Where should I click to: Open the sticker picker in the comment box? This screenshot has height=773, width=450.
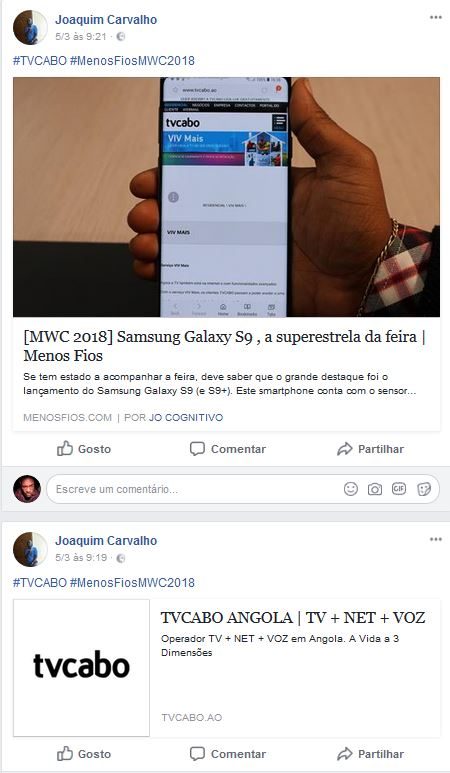424,489
